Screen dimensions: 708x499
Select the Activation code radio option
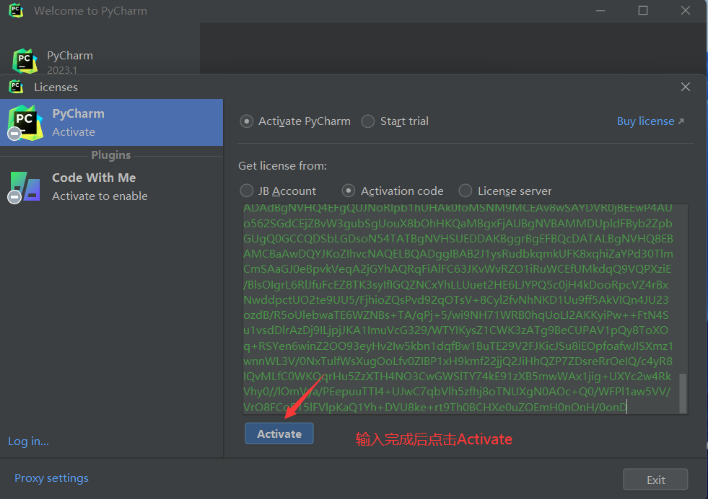[x=392, y=191]
